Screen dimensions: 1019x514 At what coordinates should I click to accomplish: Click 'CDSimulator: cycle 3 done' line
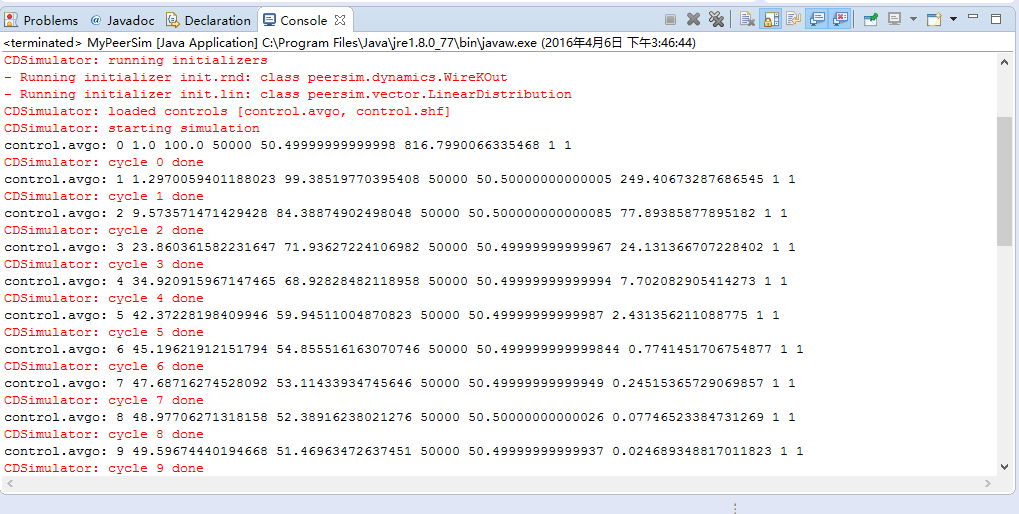pyautogui.click(x=104, y=264)
